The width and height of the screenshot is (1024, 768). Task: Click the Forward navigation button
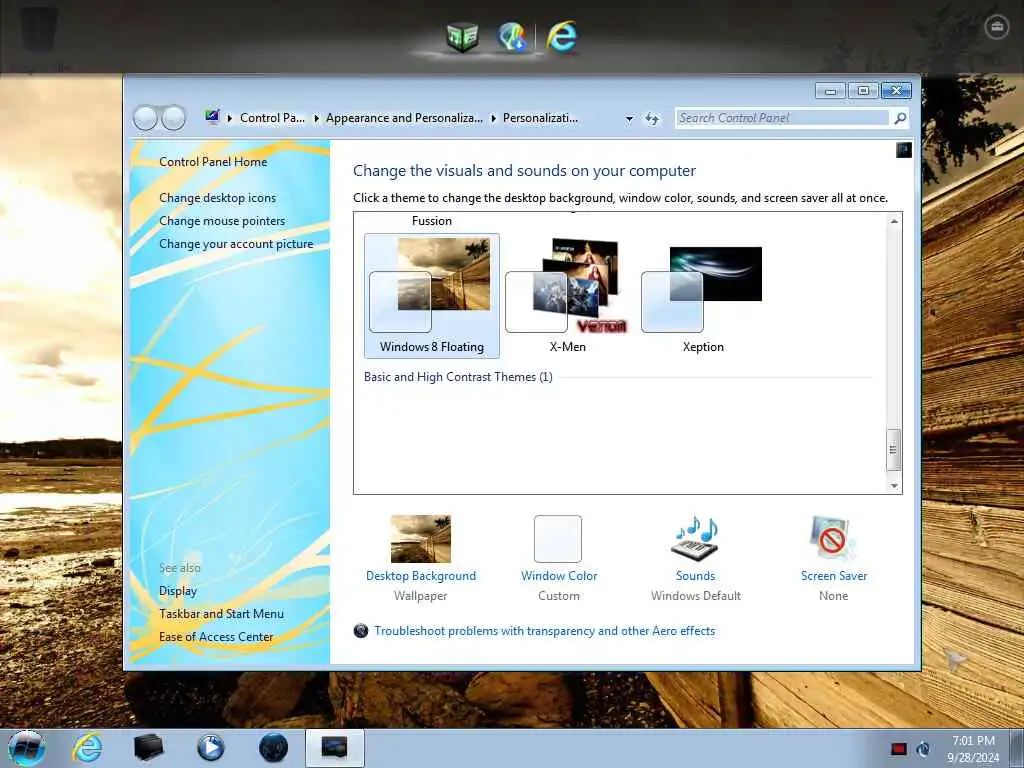point(174,118)
